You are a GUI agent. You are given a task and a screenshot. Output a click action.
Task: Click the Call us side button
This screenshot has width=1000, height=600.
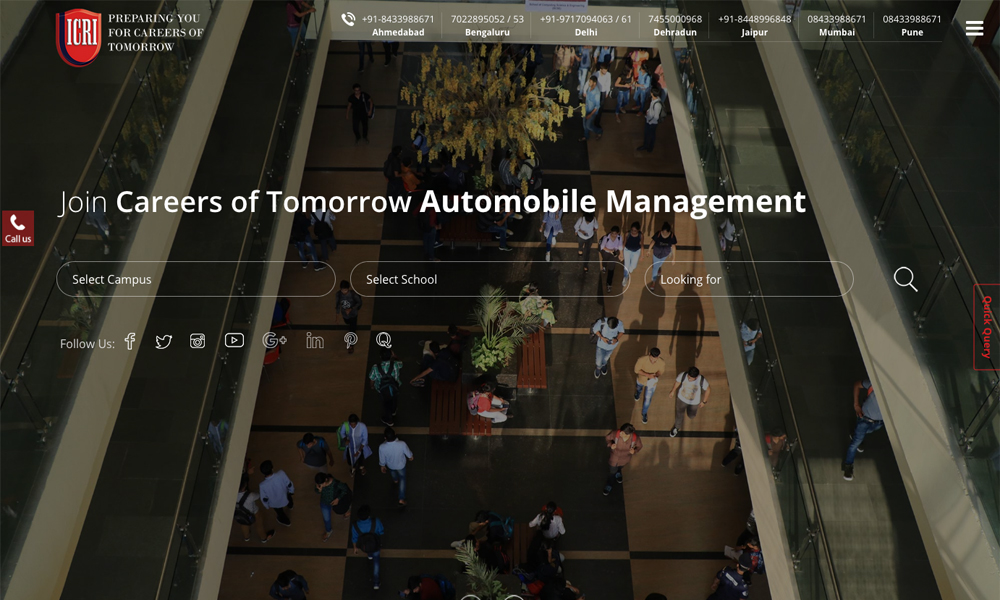(18, 228)
